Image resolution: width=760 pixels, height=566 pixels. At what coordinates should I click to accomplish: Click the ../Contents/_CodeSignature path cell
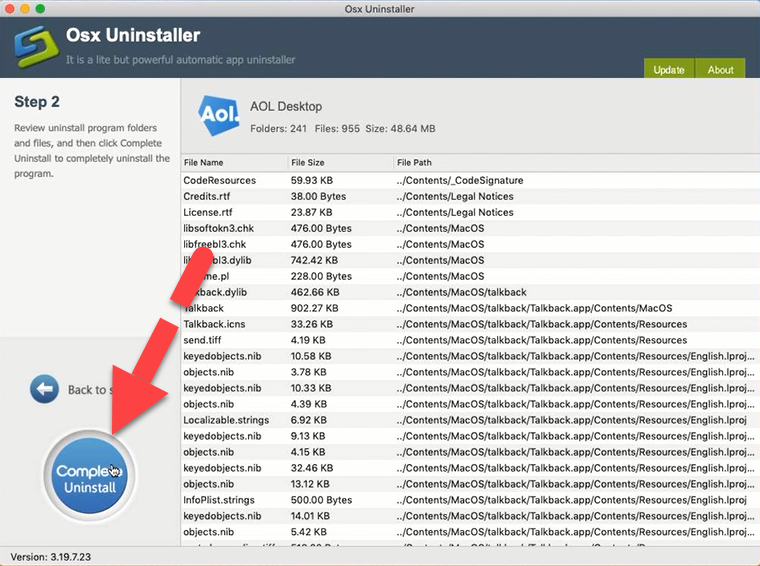[460, 180]
